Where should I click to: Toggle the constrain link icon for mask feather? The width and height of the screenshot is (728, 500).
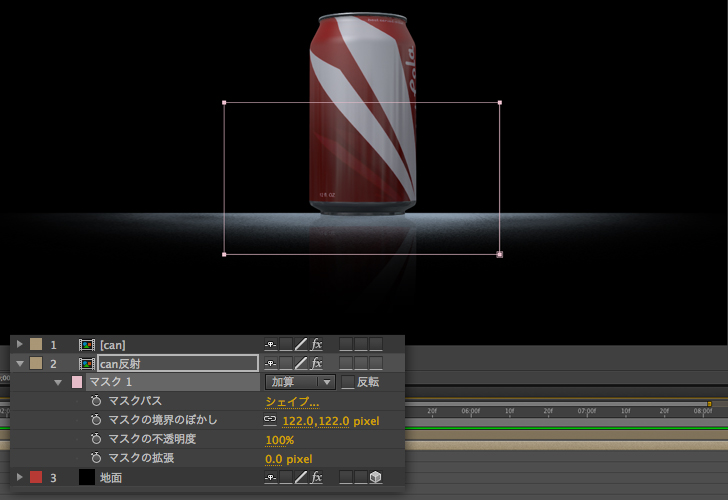tap(270, 420)
